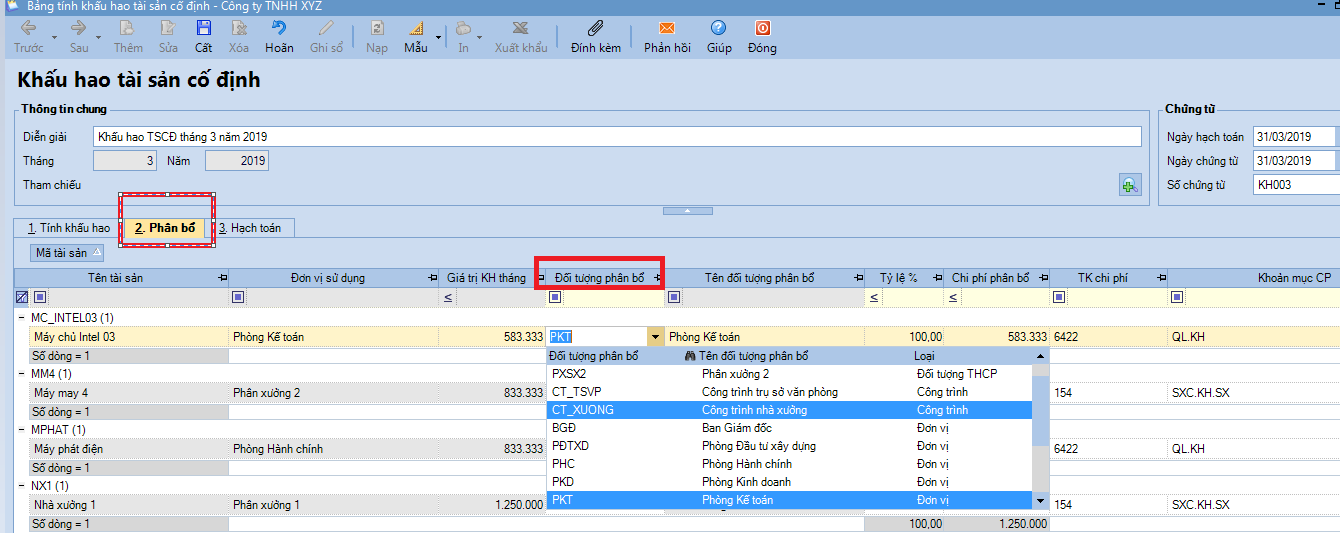Open filter operator under Đối tượng phân bổ
This screenshot has height=533, width=1340.
[555, 297]
